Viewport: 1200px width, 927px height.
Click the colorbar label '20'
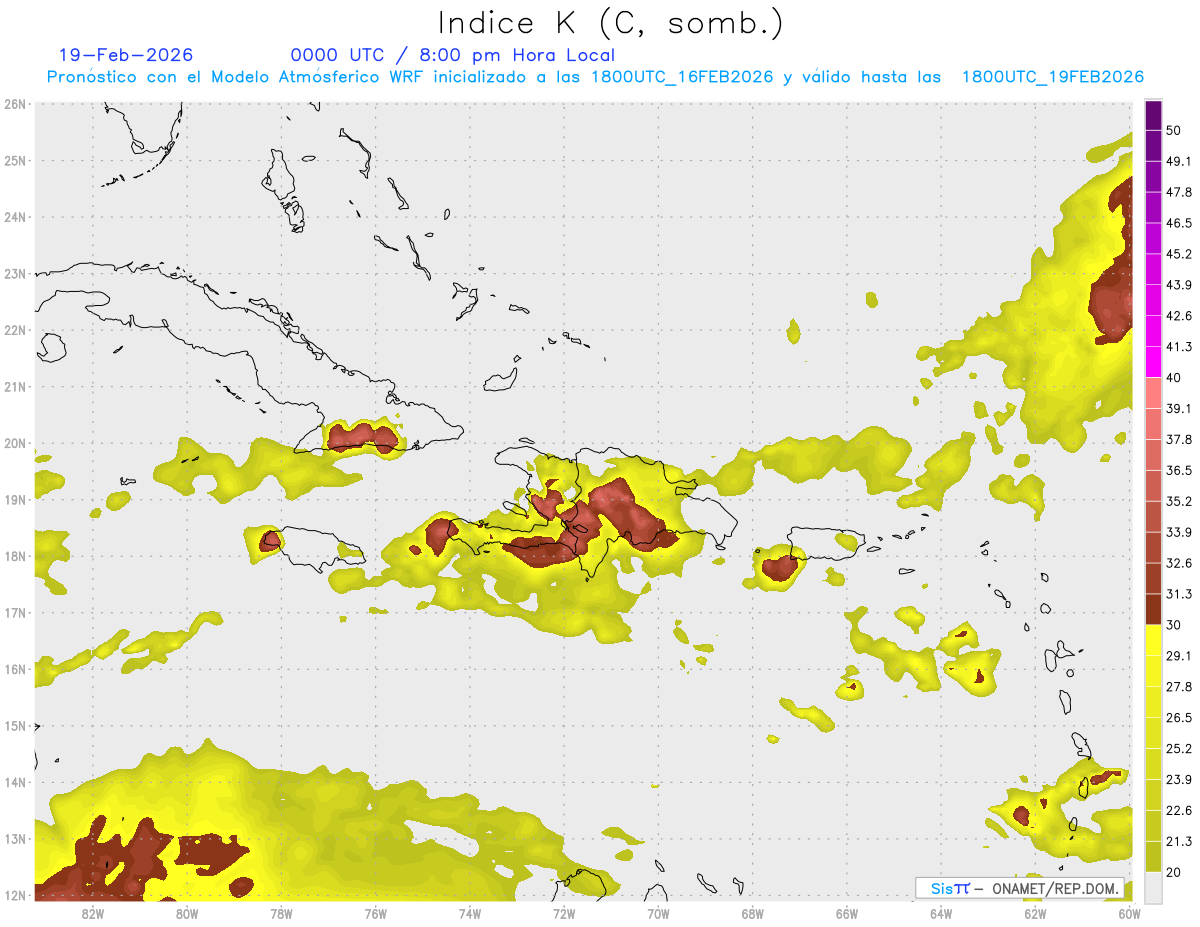click(1173, 872)
